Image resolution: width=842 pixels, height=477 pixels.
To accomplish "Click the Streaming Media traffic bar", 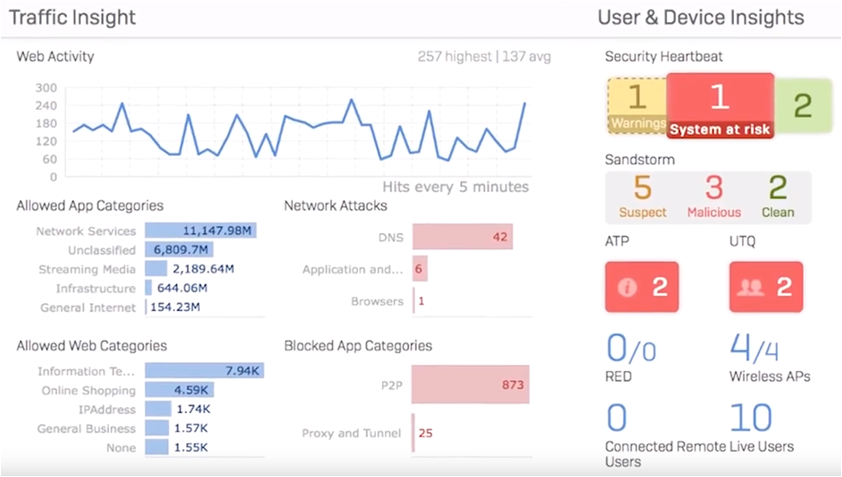I will (x=156, y=269).
